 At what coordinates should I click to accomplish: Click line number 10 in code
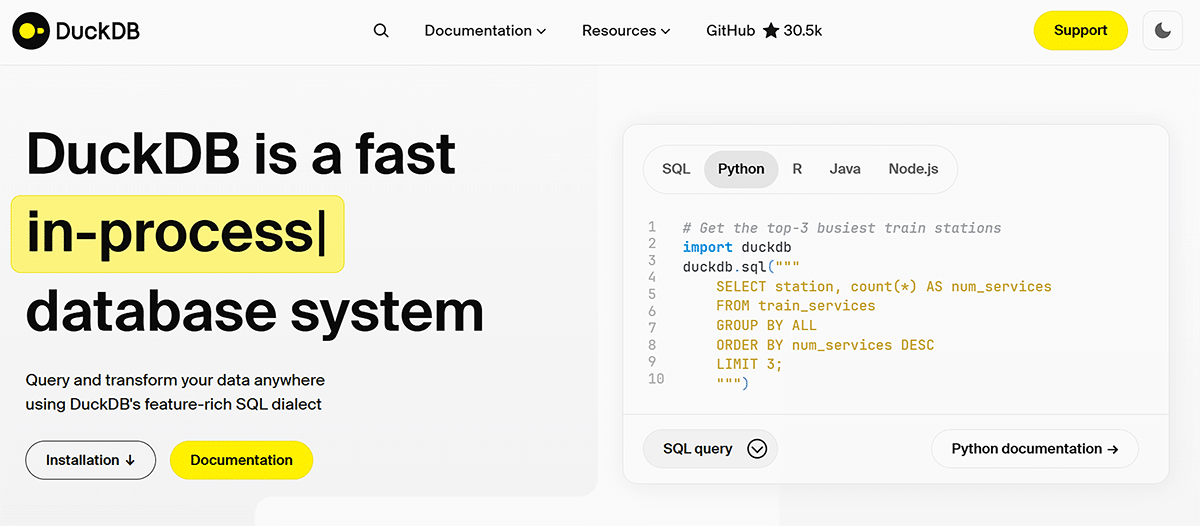[656, 379]
